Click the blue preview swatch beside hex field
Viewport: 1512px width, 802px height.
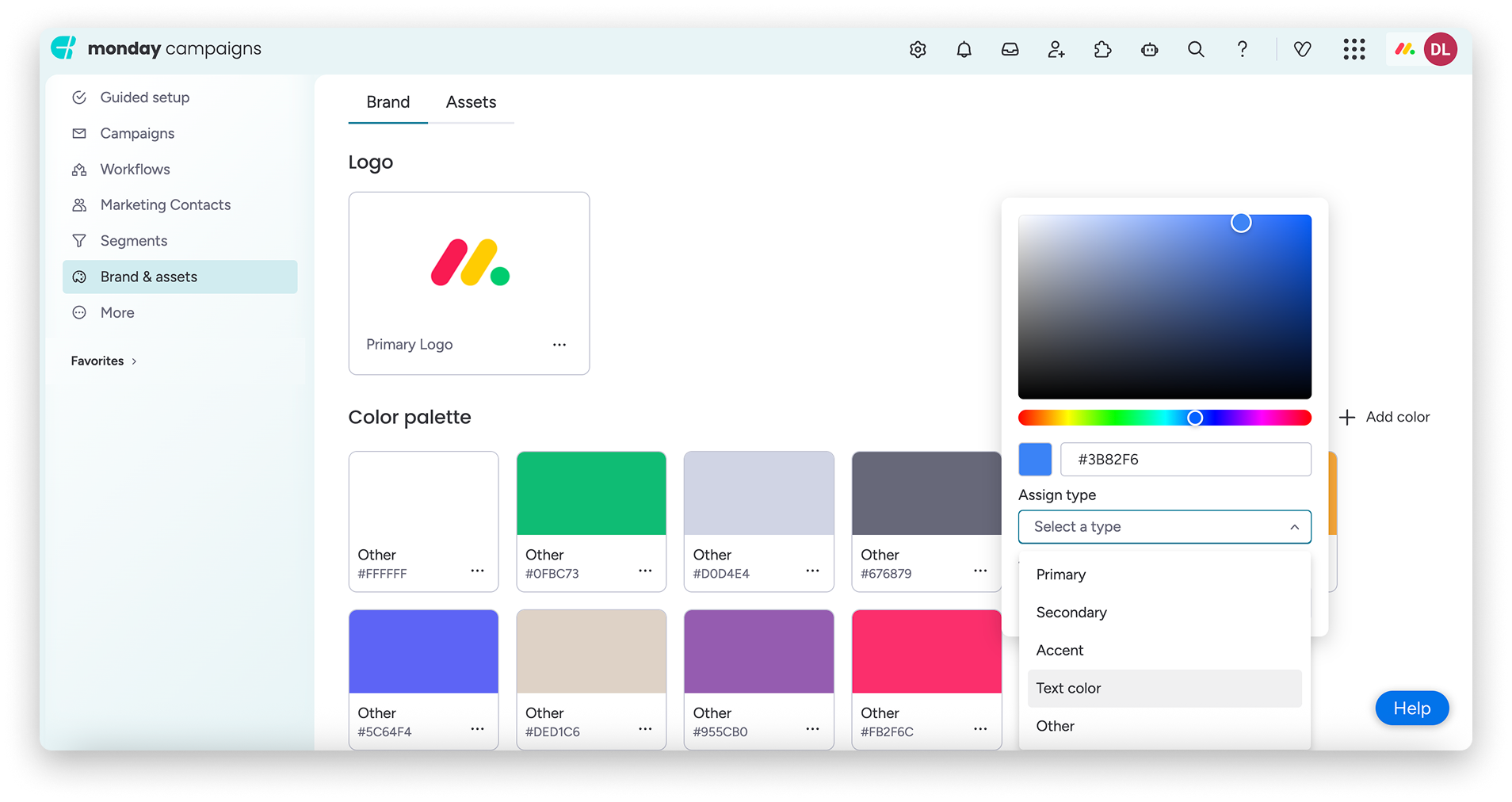tap(1035, 460)
